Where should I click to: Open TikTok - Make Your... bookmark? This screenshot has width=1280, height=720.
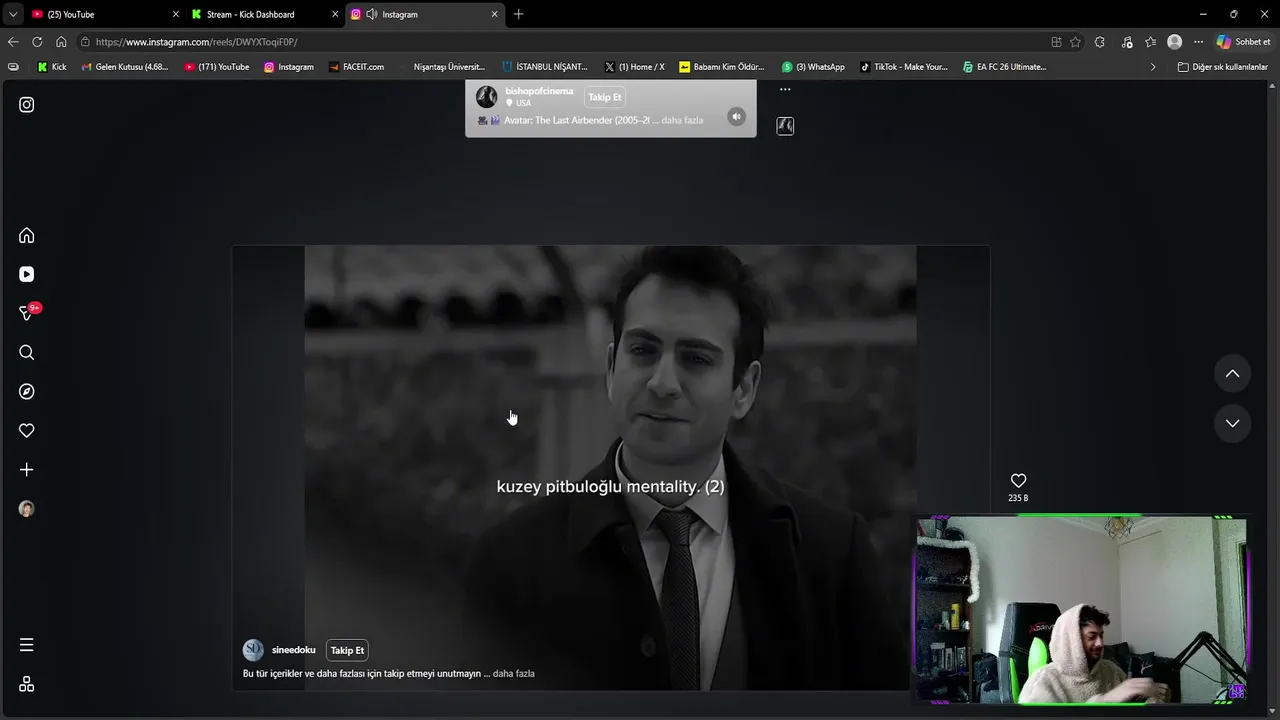point(904,67)
